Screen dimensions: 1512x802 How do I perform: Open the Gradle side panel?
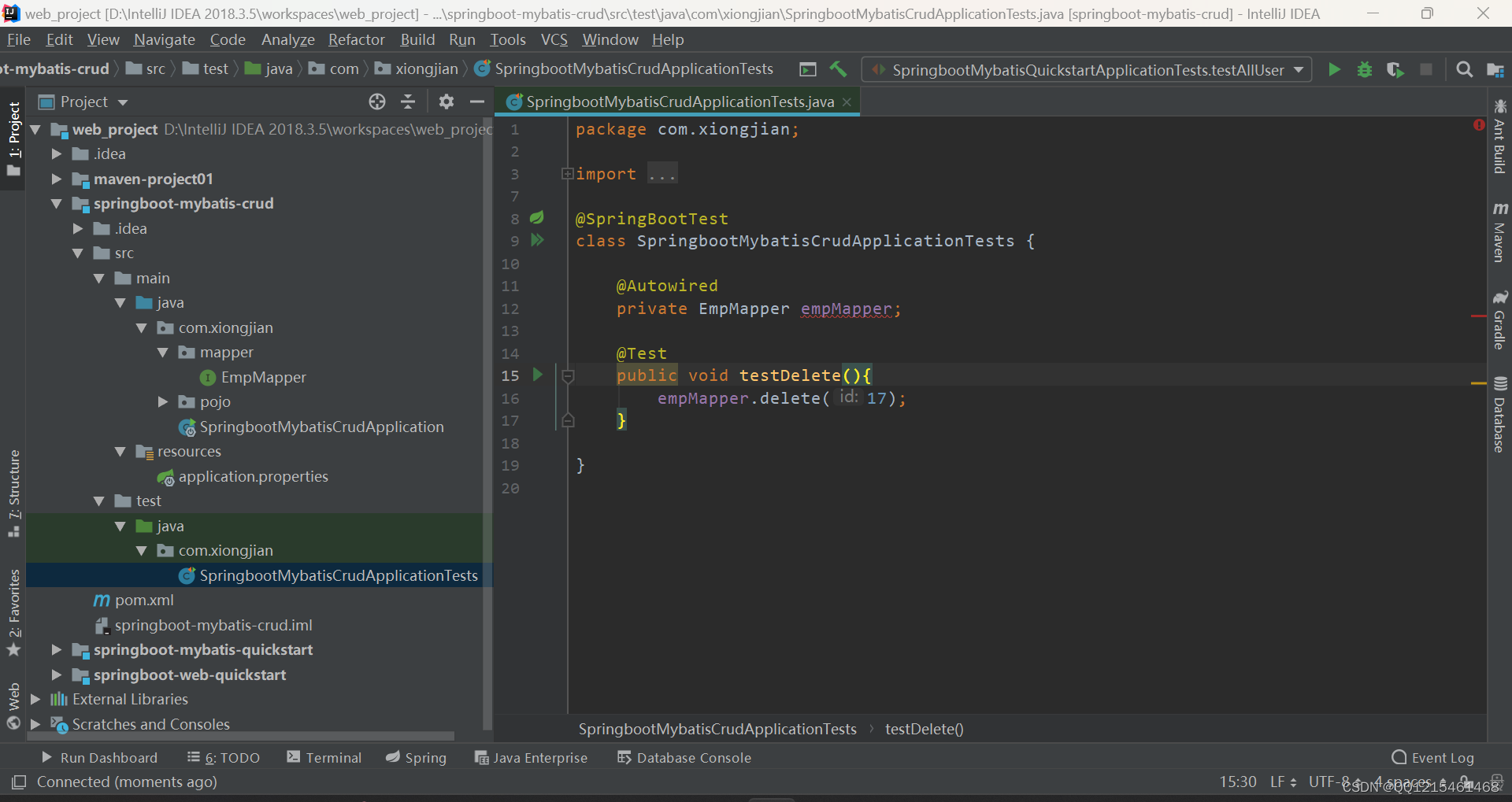[1499, 320]
